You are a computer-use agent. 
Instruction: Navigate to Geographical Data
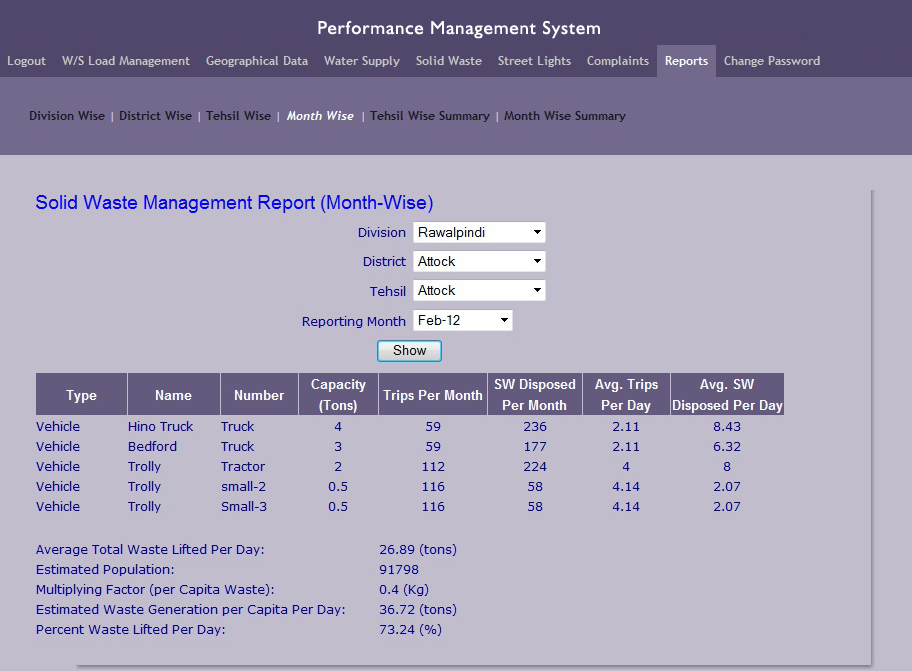tap(256, 61)
